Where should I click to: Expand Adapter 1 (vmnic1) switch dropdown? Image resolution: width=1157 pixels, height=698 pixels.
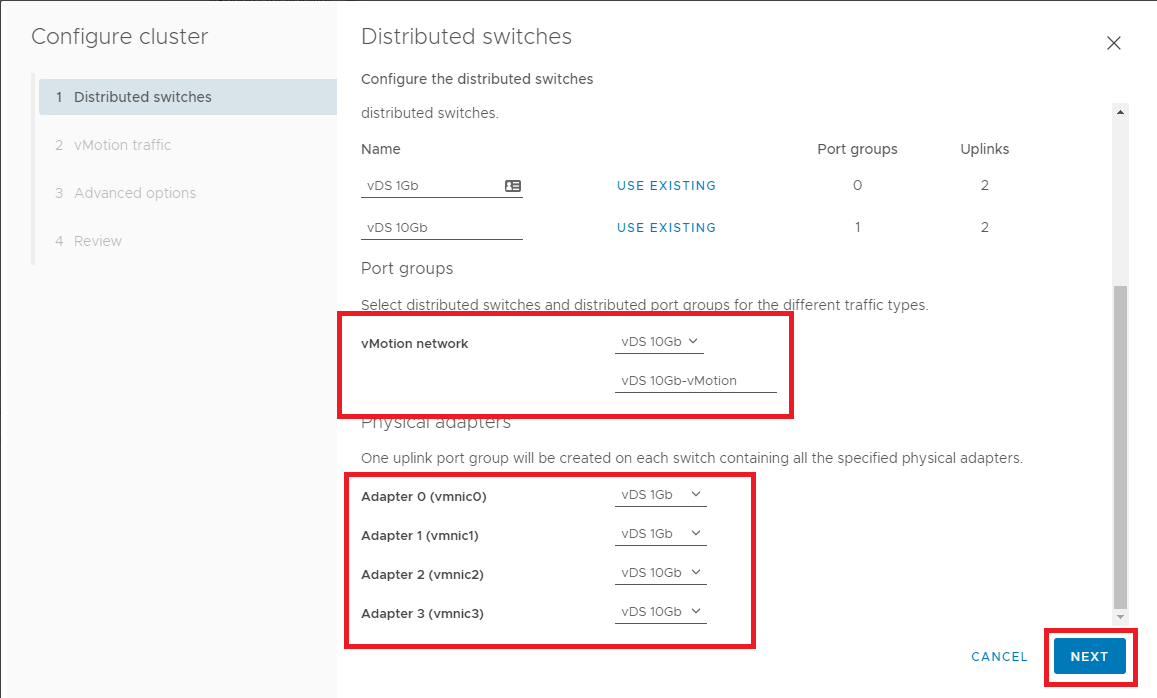coord(660,534)
